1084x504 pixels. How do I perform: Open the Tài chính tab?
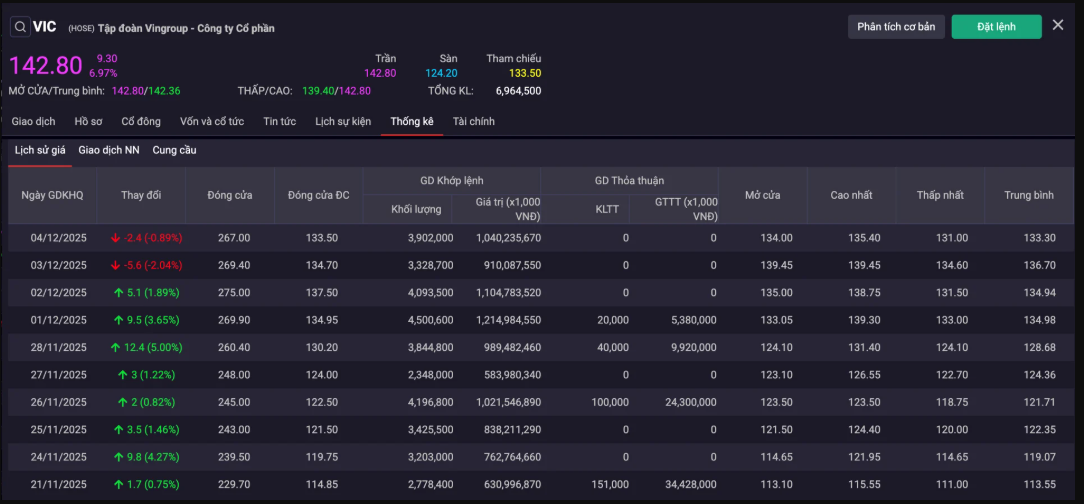[x=473, y=122]
